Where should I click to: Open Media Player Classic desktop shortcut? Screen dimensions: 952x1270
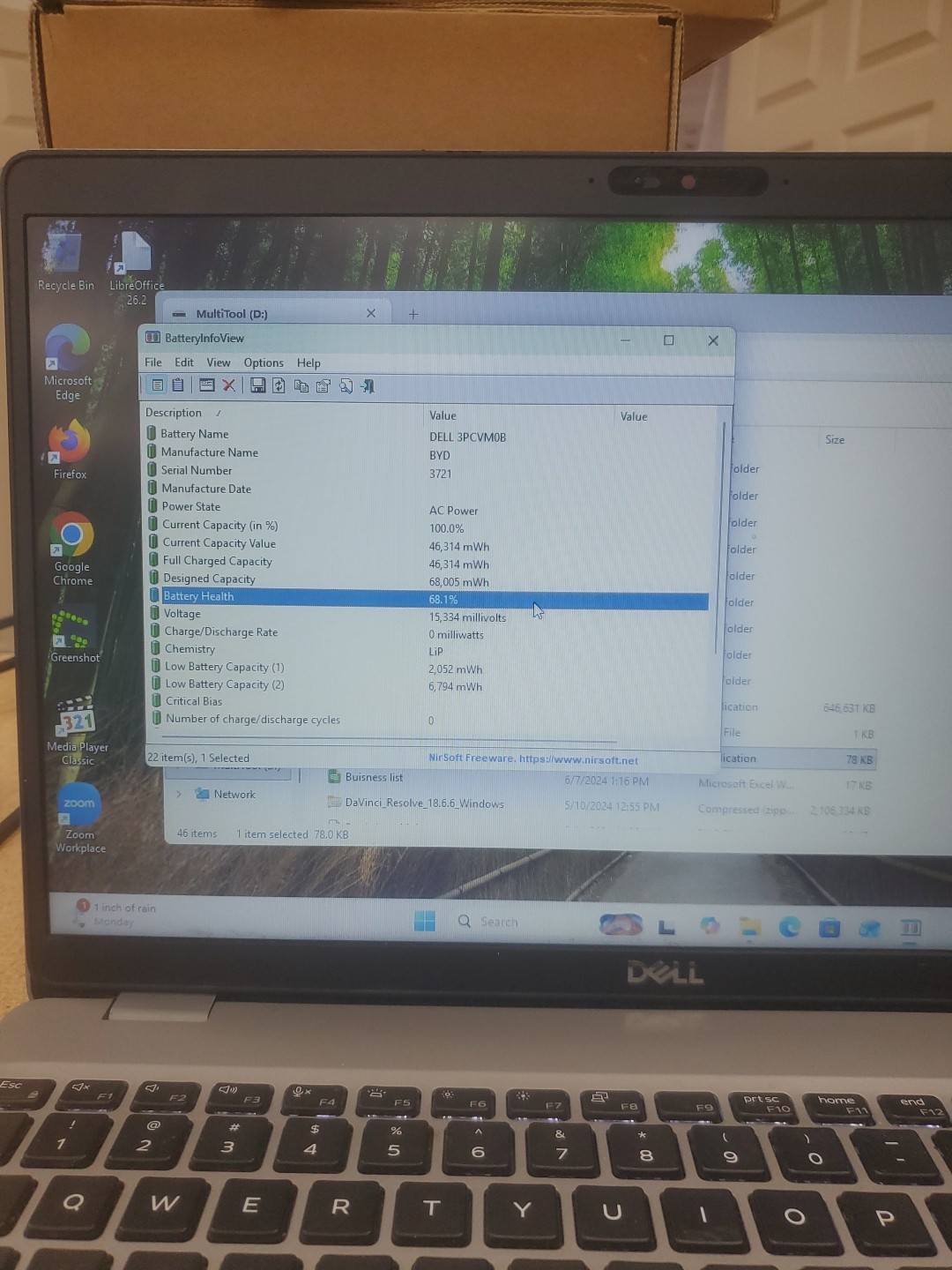click(78, 731)
